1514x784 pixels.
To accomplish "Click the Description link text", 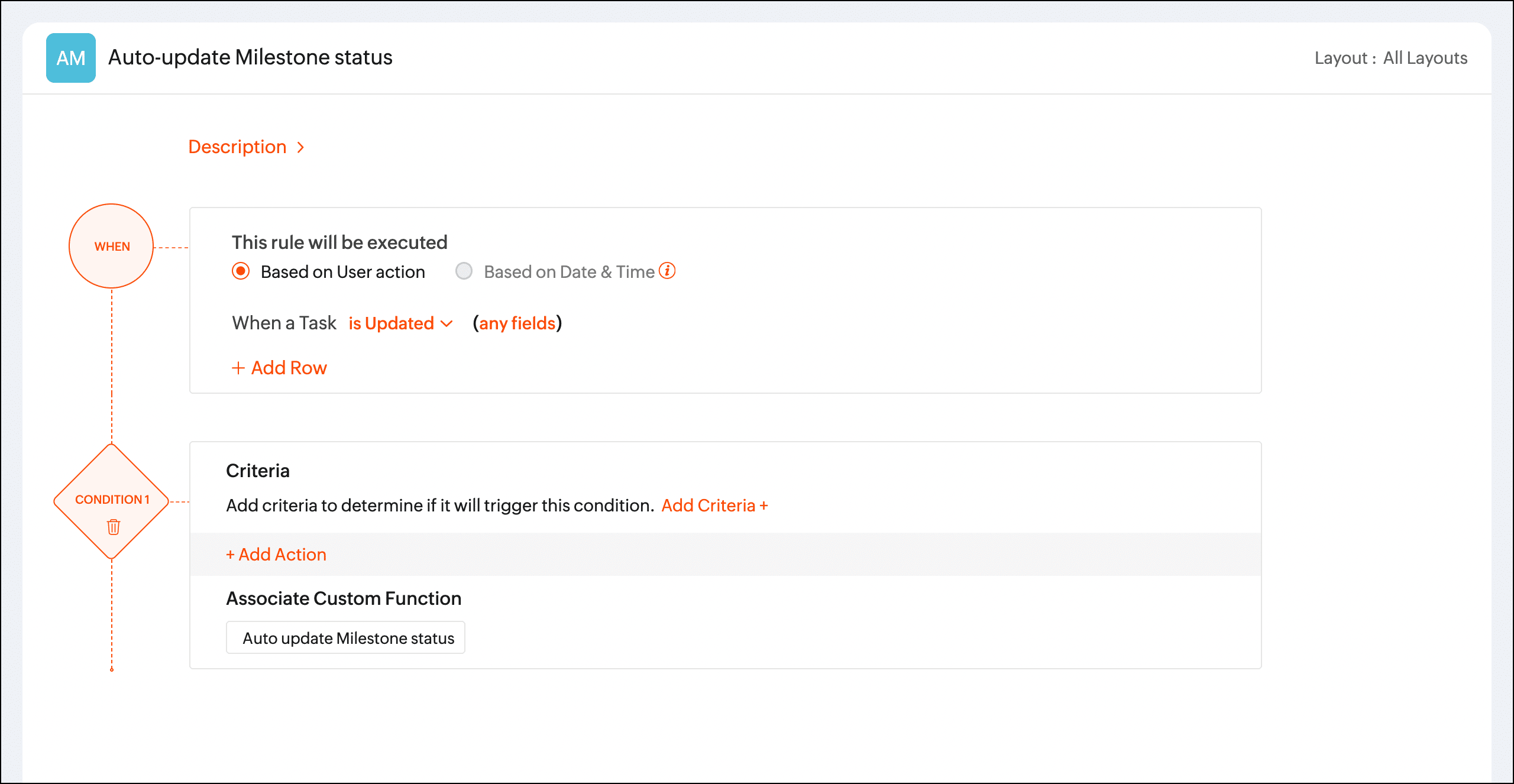I will (237, 147).
